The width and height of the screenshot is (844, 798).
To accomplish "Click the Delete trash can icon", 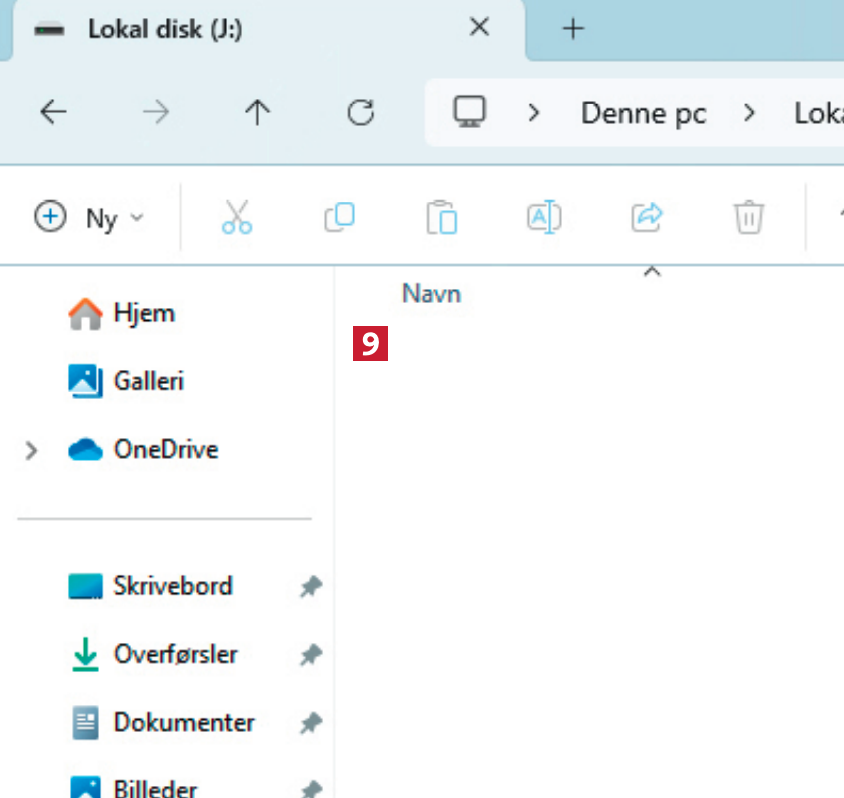I will click(749, 217).
